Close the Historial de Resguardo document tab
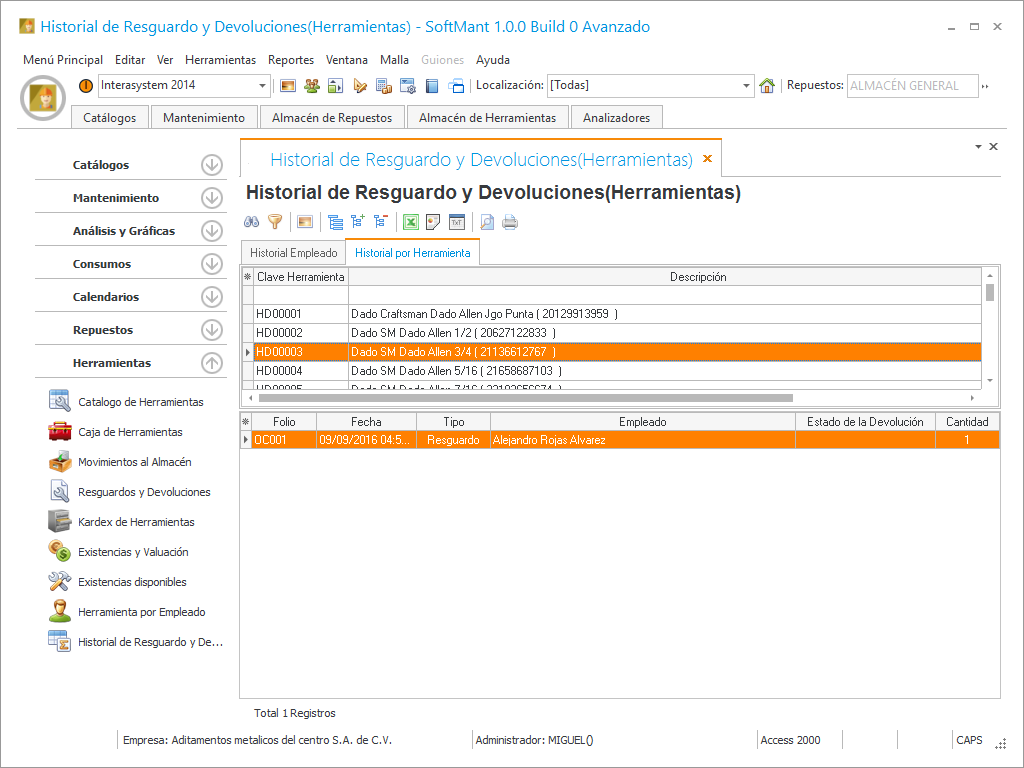 707,159
